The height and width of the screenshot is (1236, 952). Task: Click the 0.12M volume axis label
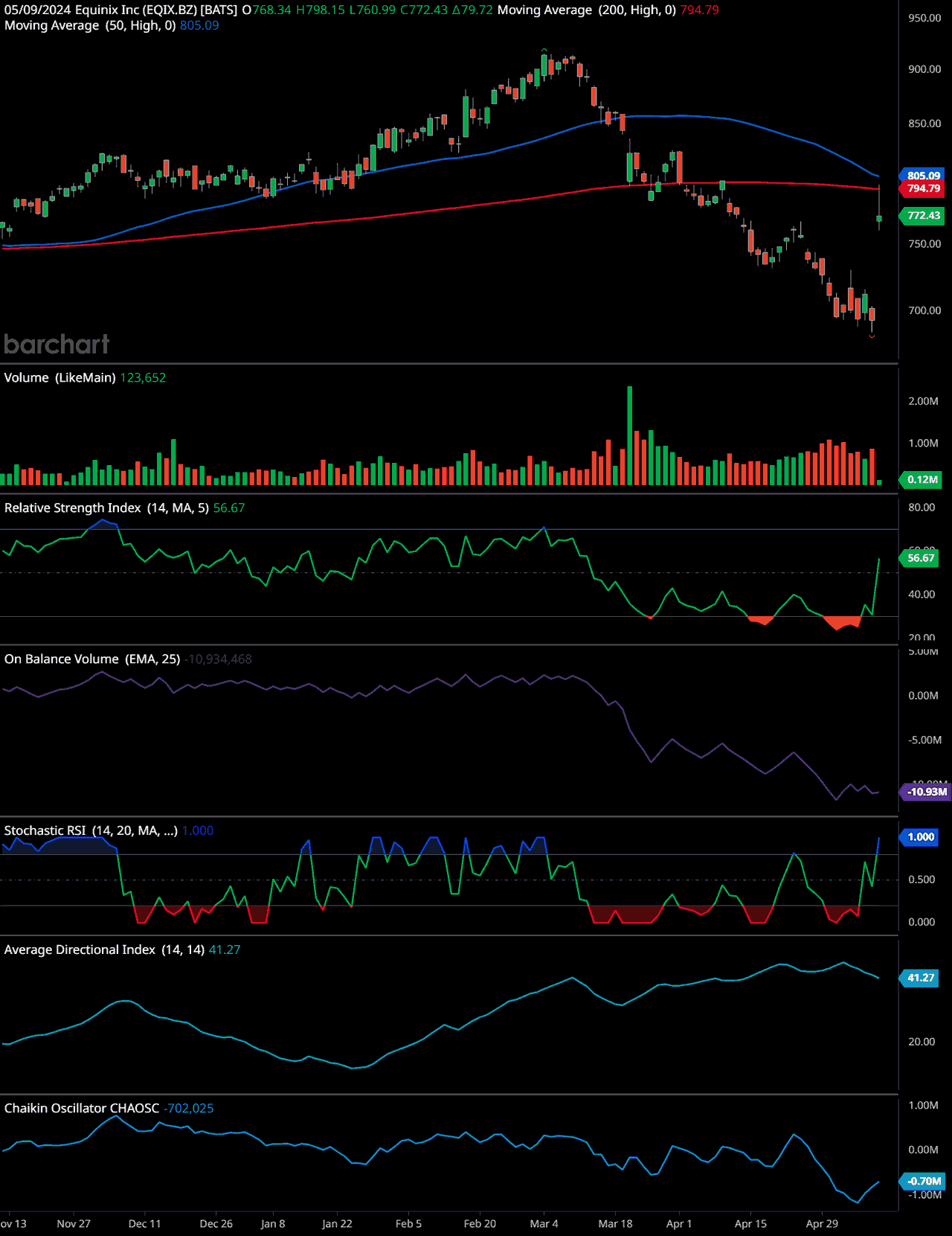(x=922, y=480)
